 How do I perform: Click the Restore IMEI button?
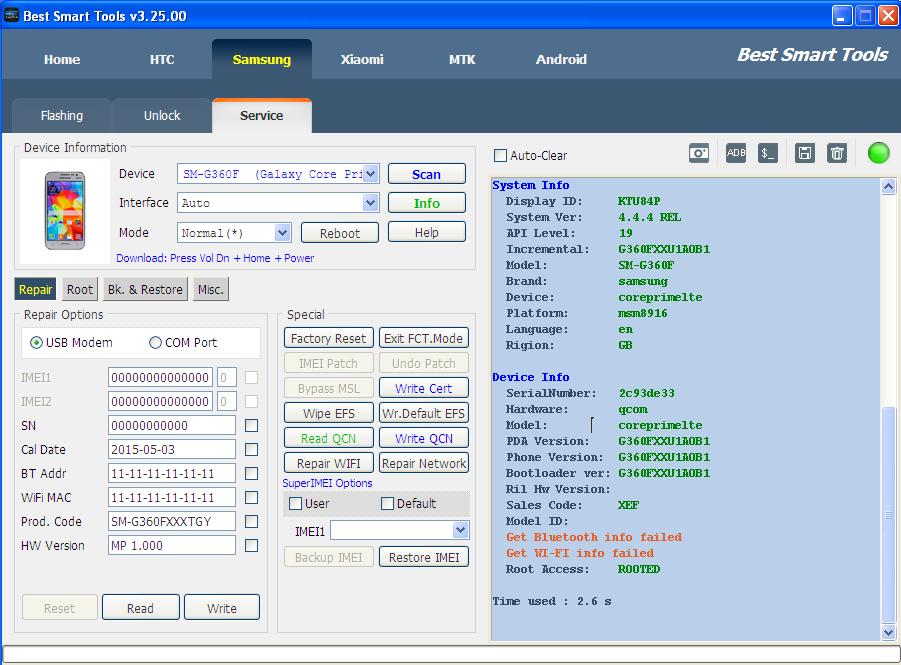click(x=423, y=557)
